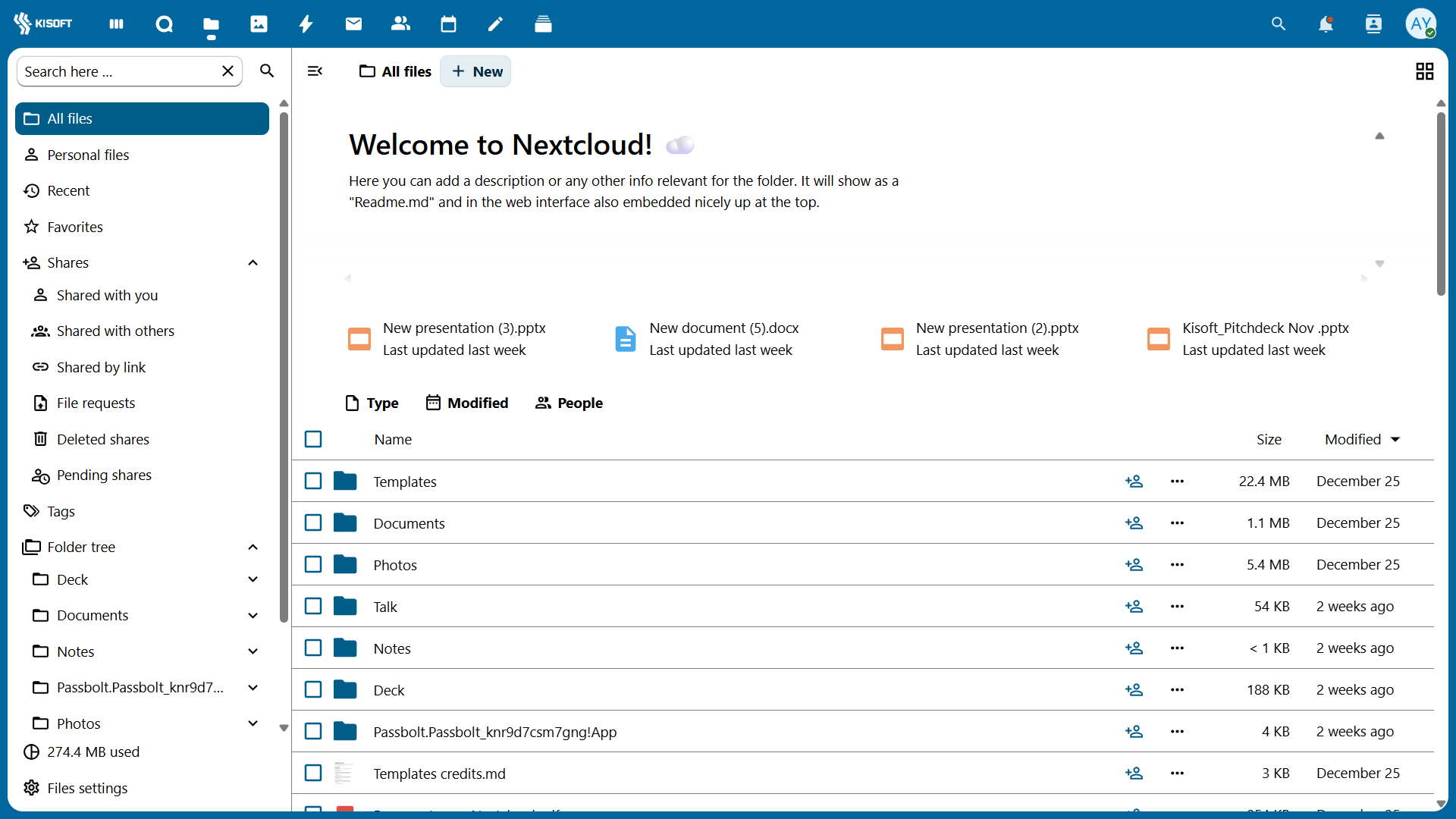Share the Passbolt folder
This screenshot has height=819, width=1456.
click(1134, 732)
